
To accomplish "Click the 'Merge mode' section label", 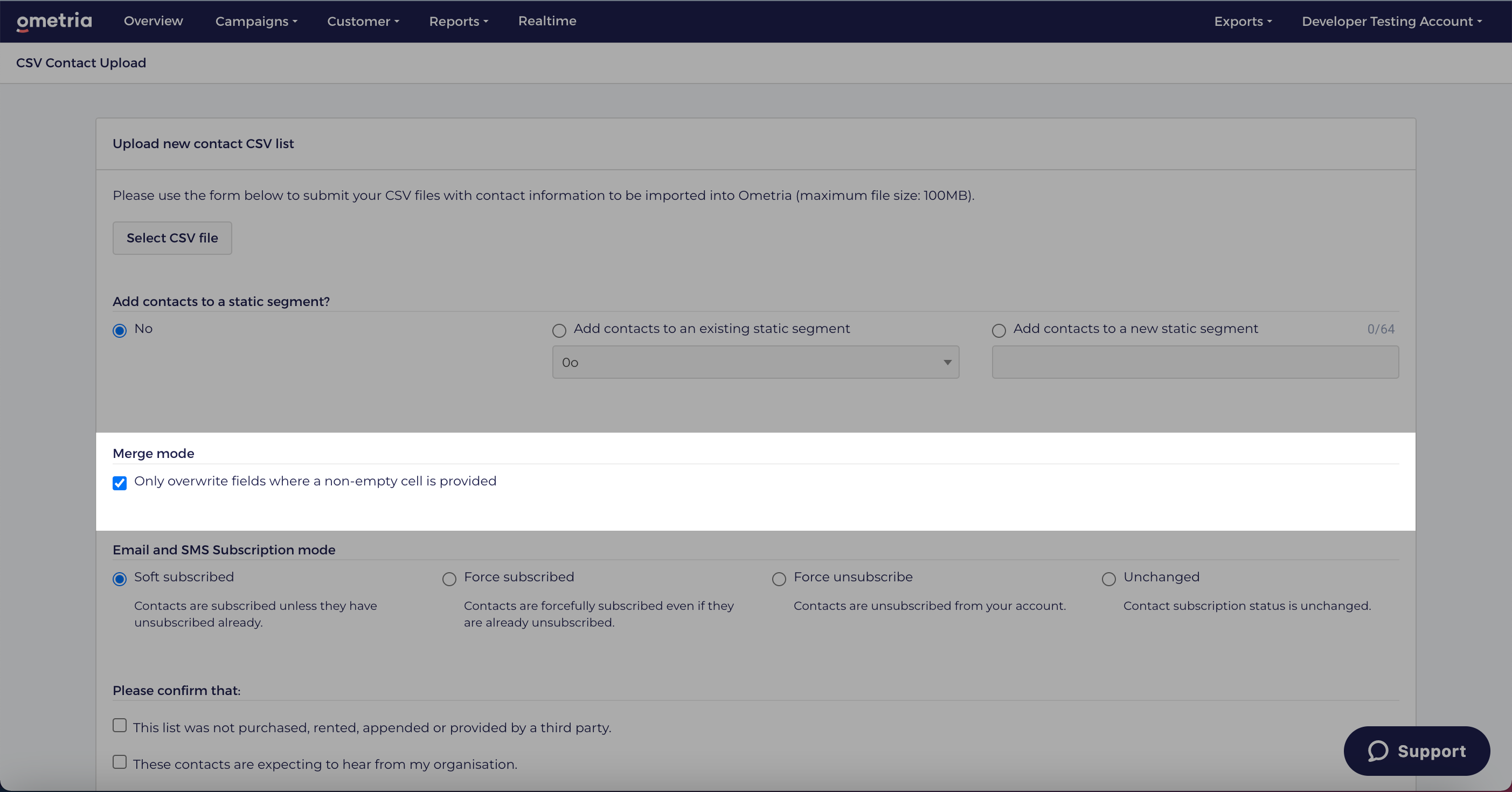I will 153,453.
